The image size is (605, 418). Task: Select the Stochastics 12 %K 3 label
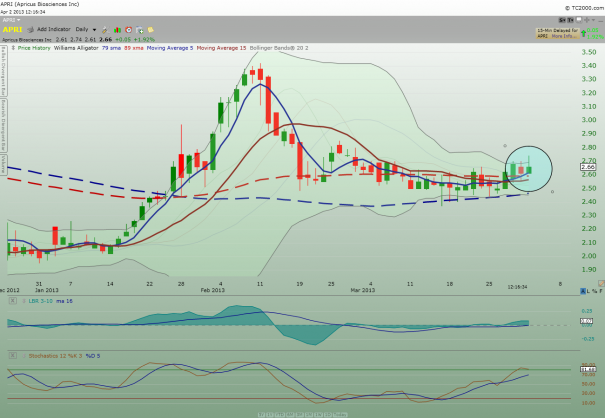[55, 356]
